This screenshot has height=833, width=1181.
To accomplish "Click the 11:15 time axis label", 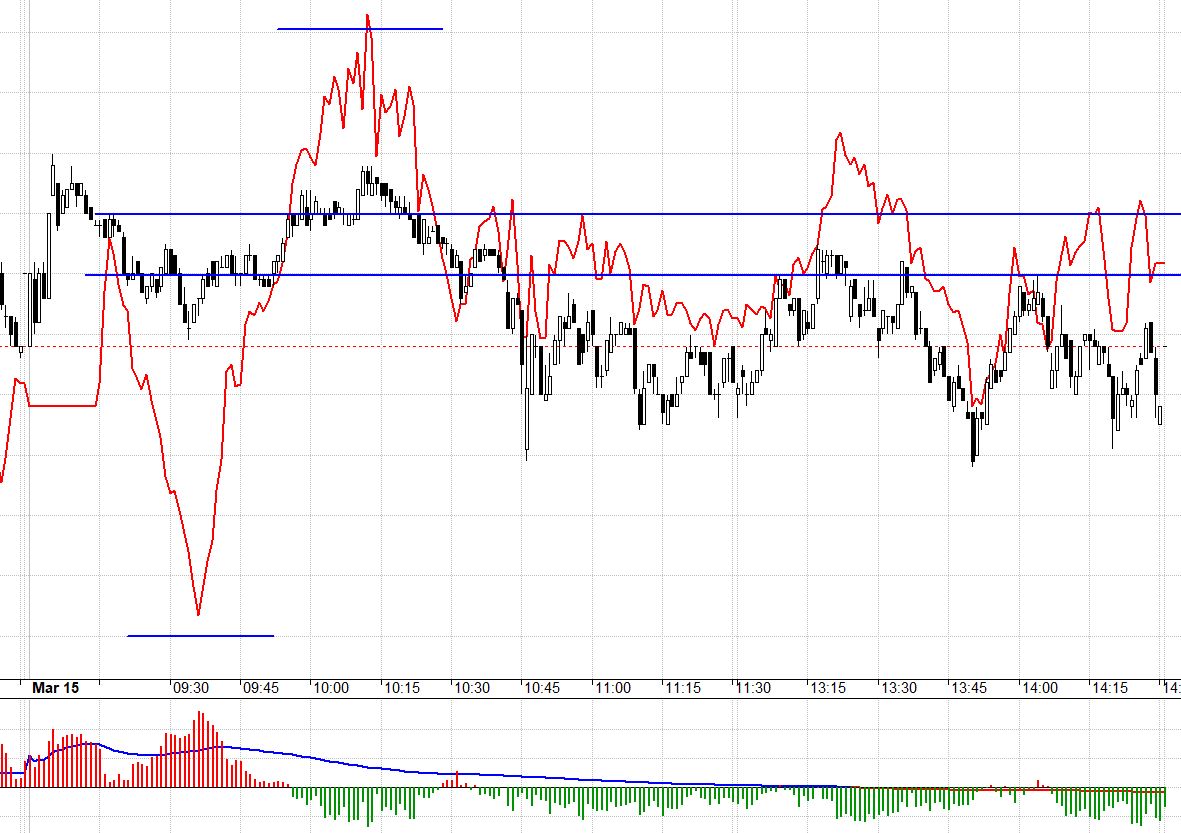I will [x=684, y=688].
